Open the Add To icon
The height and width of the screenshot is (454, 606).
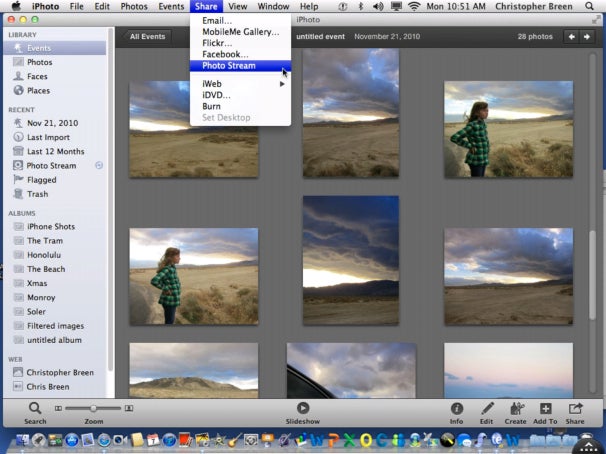pos(545,413)
